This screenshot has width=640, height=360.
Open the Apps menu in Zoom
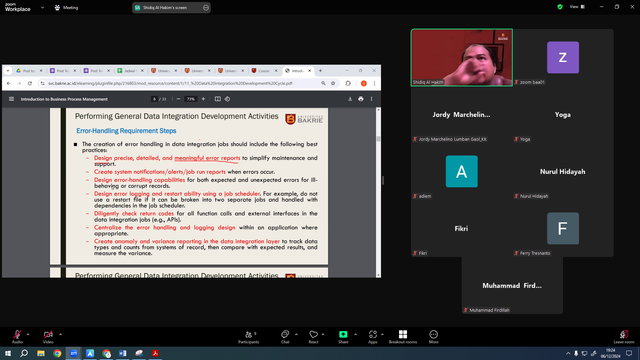(x=373, y=337)
